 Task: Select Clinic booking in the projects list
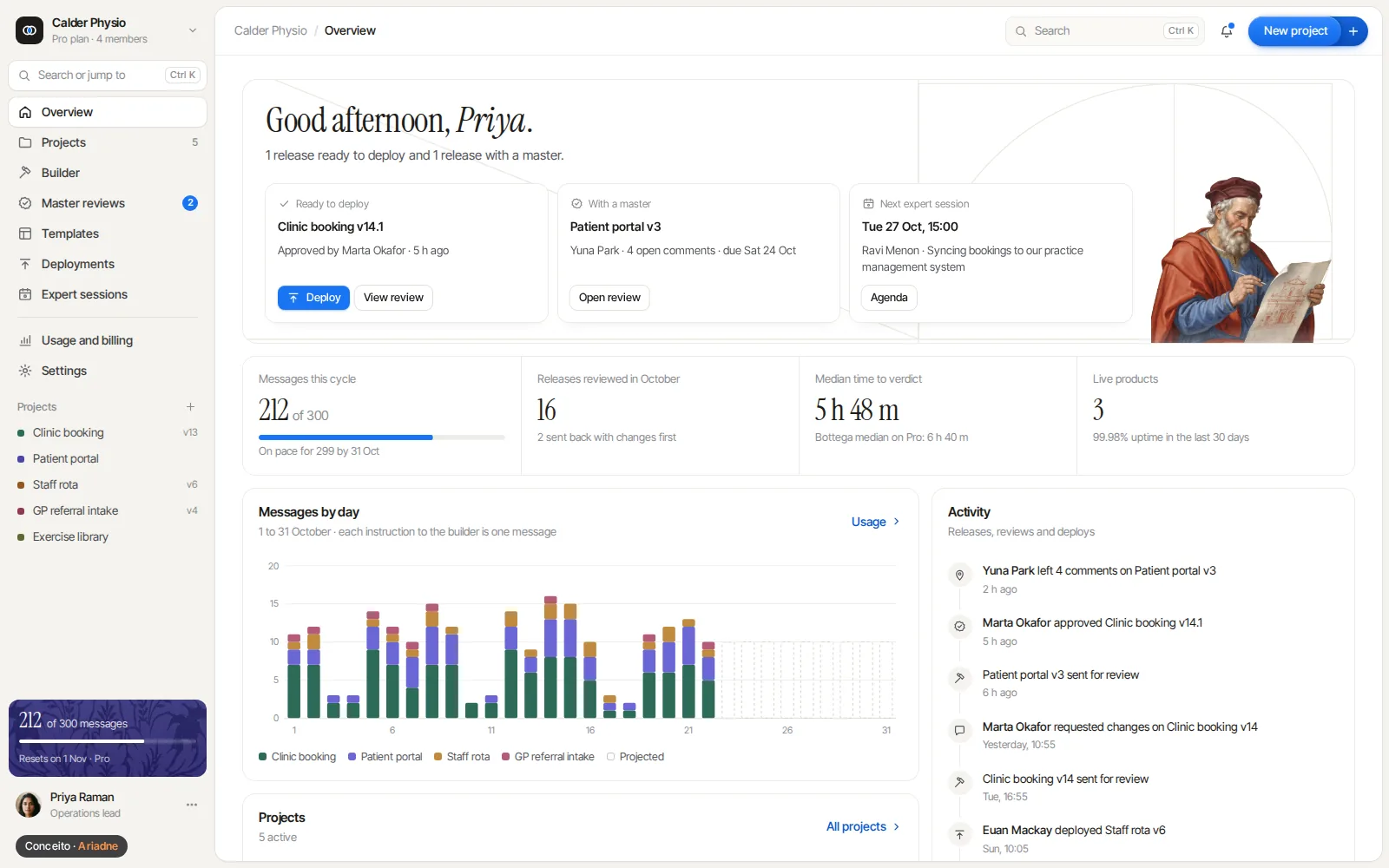tap(108, 432)
